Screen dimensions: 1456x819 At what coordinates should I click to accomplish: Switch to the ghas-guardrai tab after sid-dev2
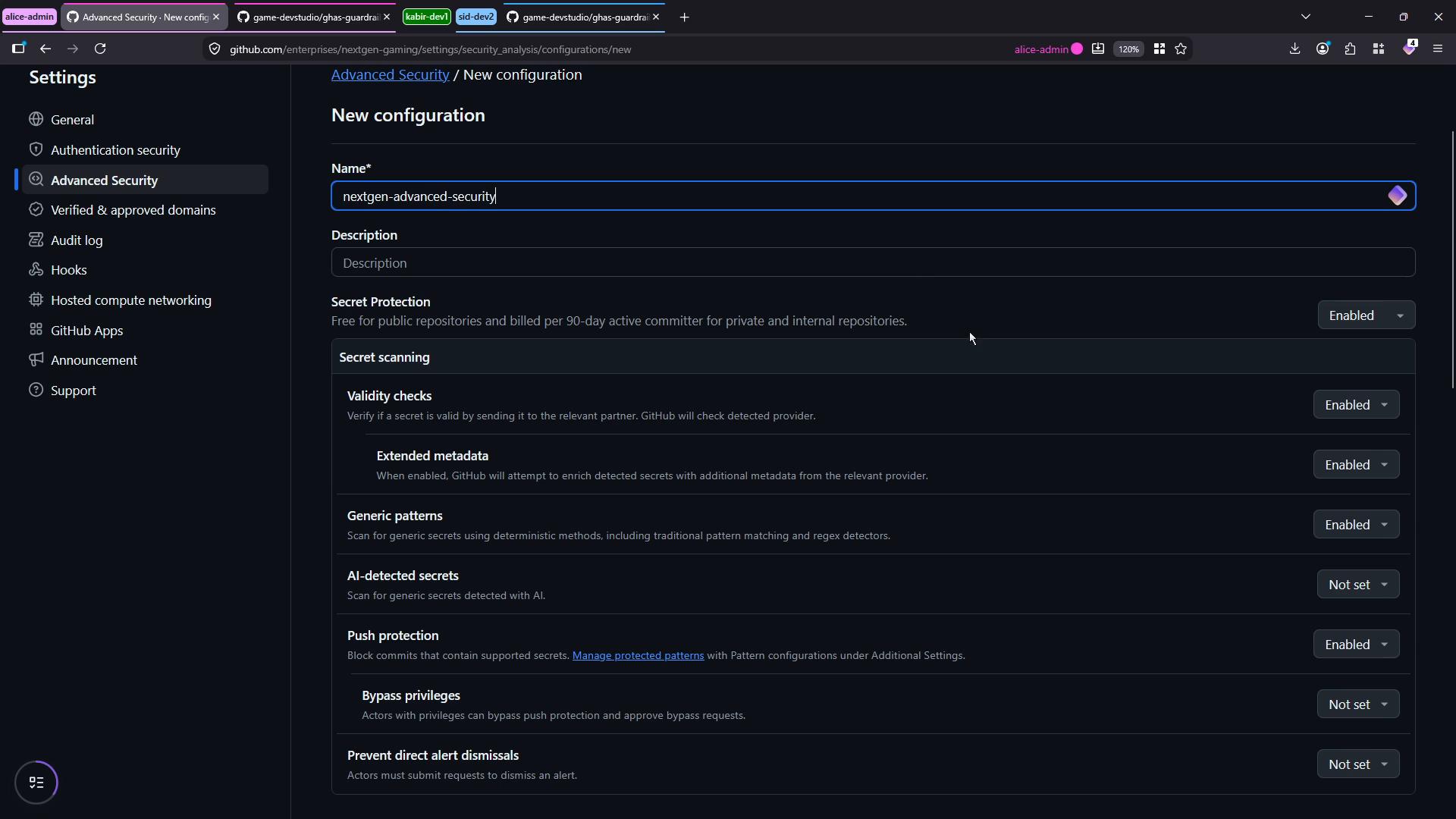click(x=583, y=17)
